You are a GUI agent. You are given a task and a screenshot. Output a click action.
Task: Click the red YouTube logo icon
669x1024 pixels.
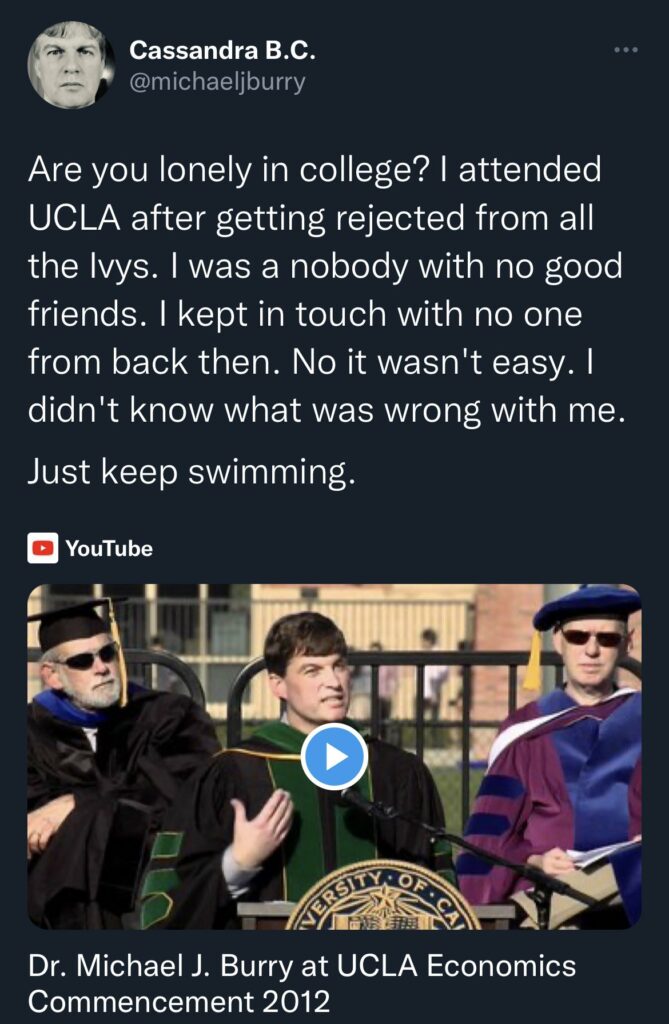[42, 548]
